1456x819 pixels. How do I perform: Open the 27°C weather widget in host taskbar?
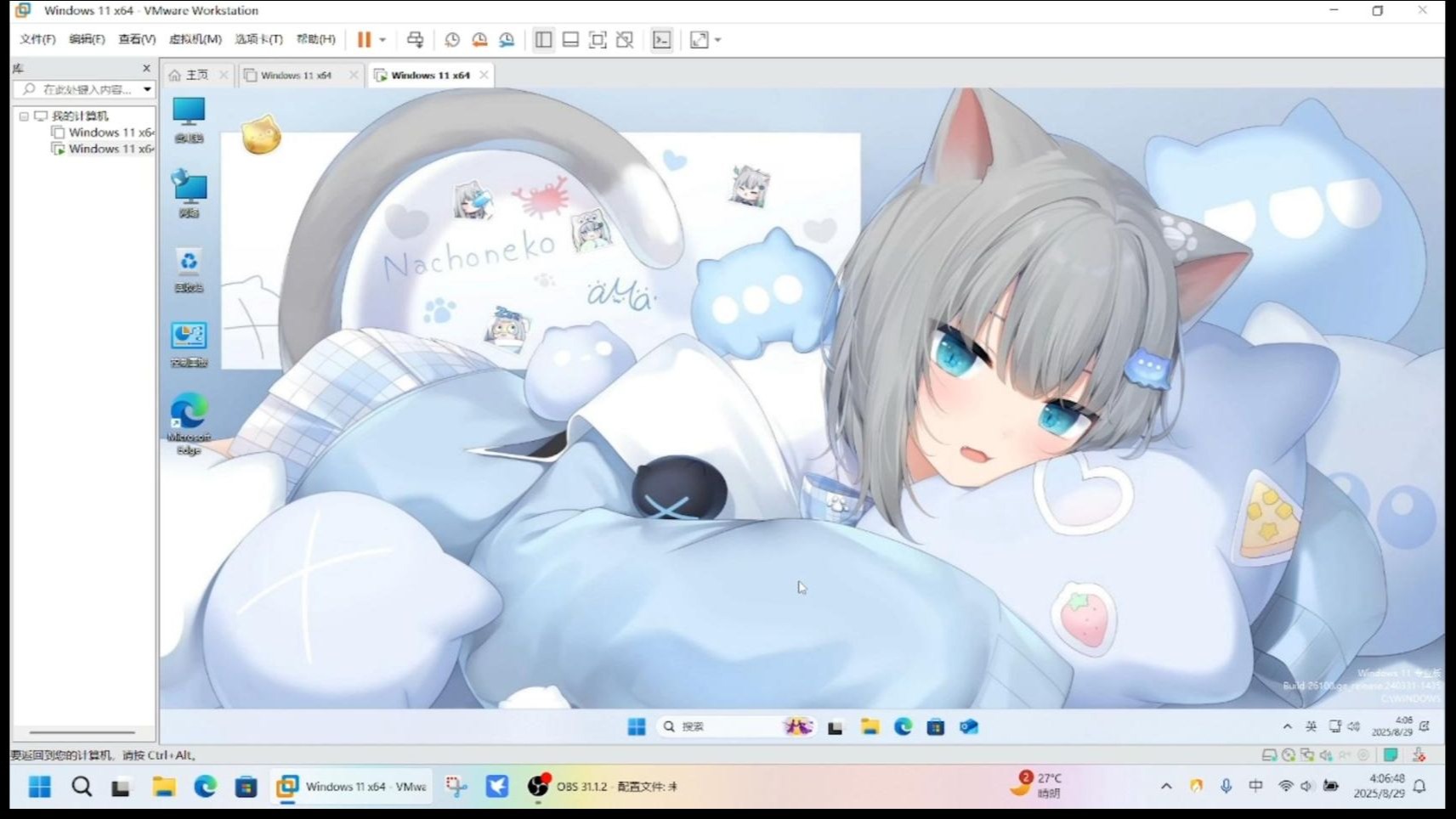pyautogui.click(x=1036, y=785)
